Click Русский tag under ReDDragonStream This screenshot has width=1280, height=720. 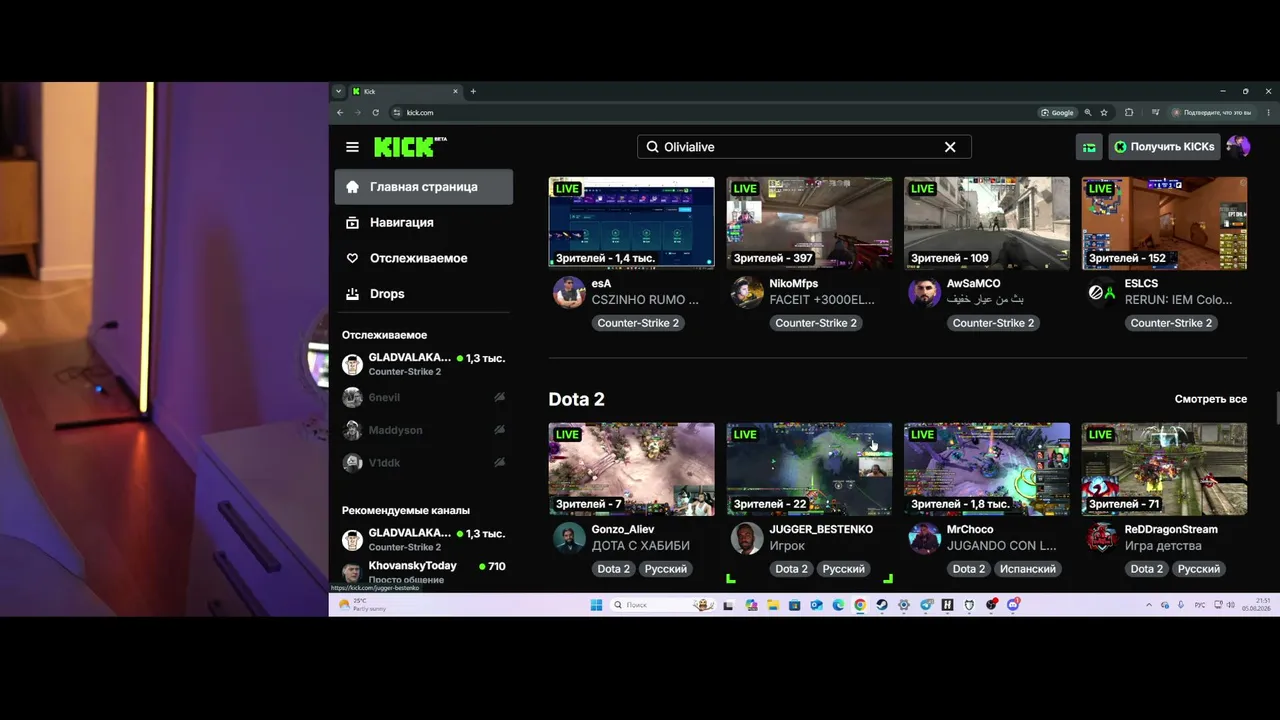coord(1199,569)
